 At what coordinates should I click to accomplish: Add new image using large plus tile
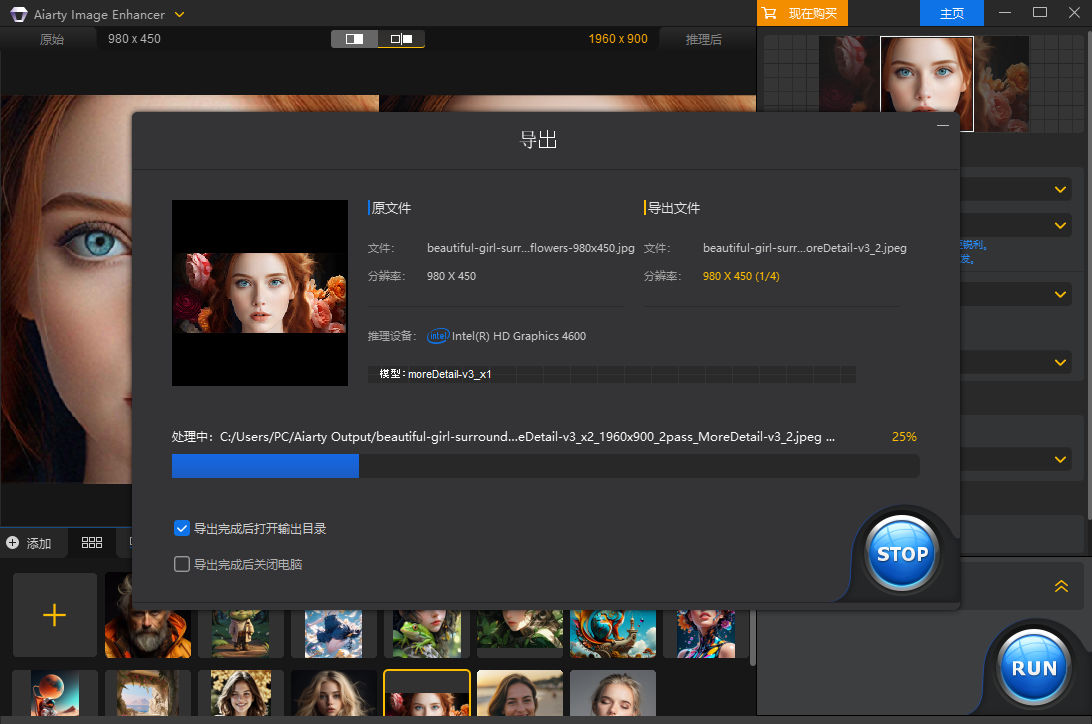coord(54,615)
